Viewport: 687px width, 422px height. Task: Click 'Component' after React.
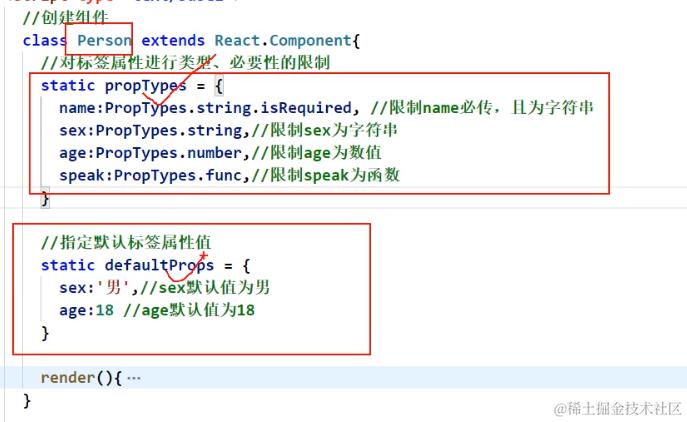pos(310,40)
